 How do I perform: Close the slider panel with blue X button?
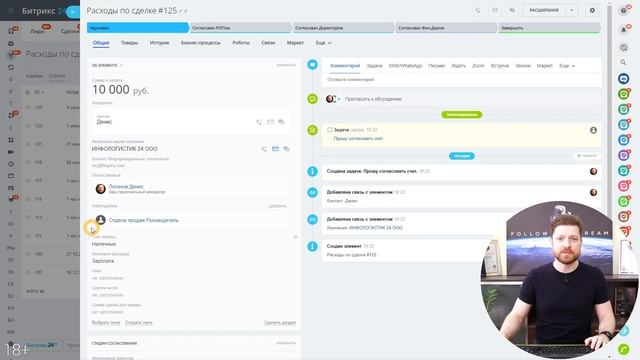(x=73, y=12)
